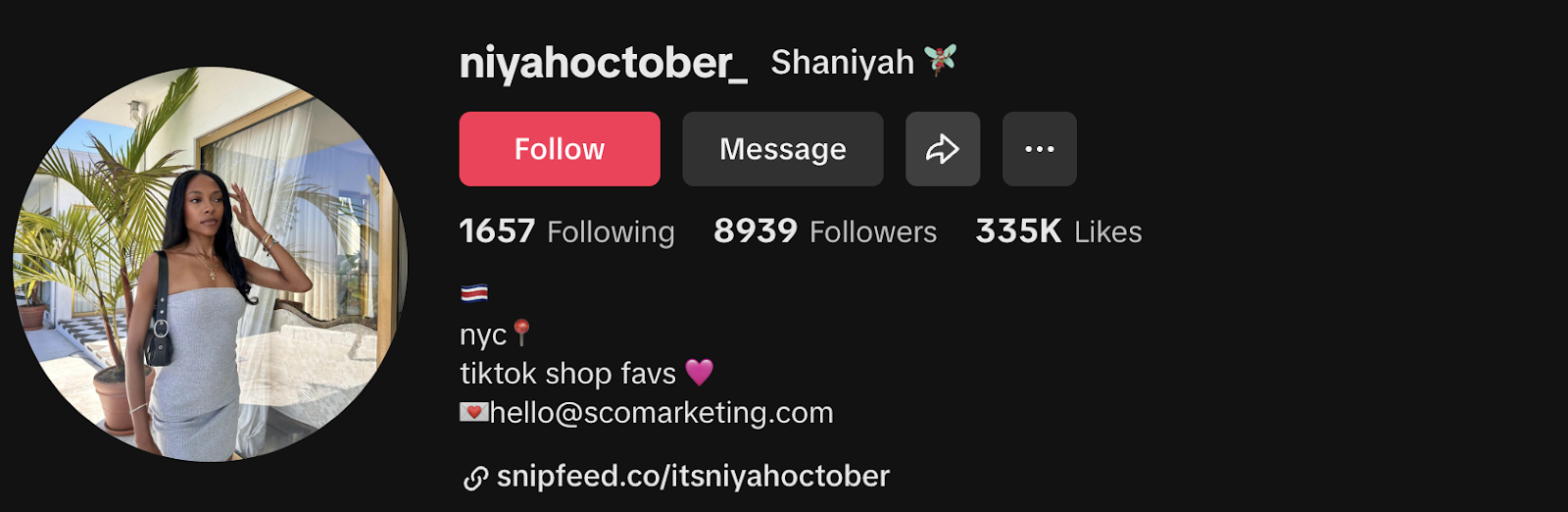View the 1657 Following list
The width and height of the screenshot is (1568, 512).
pyautogui.click(x=566, y=231)
